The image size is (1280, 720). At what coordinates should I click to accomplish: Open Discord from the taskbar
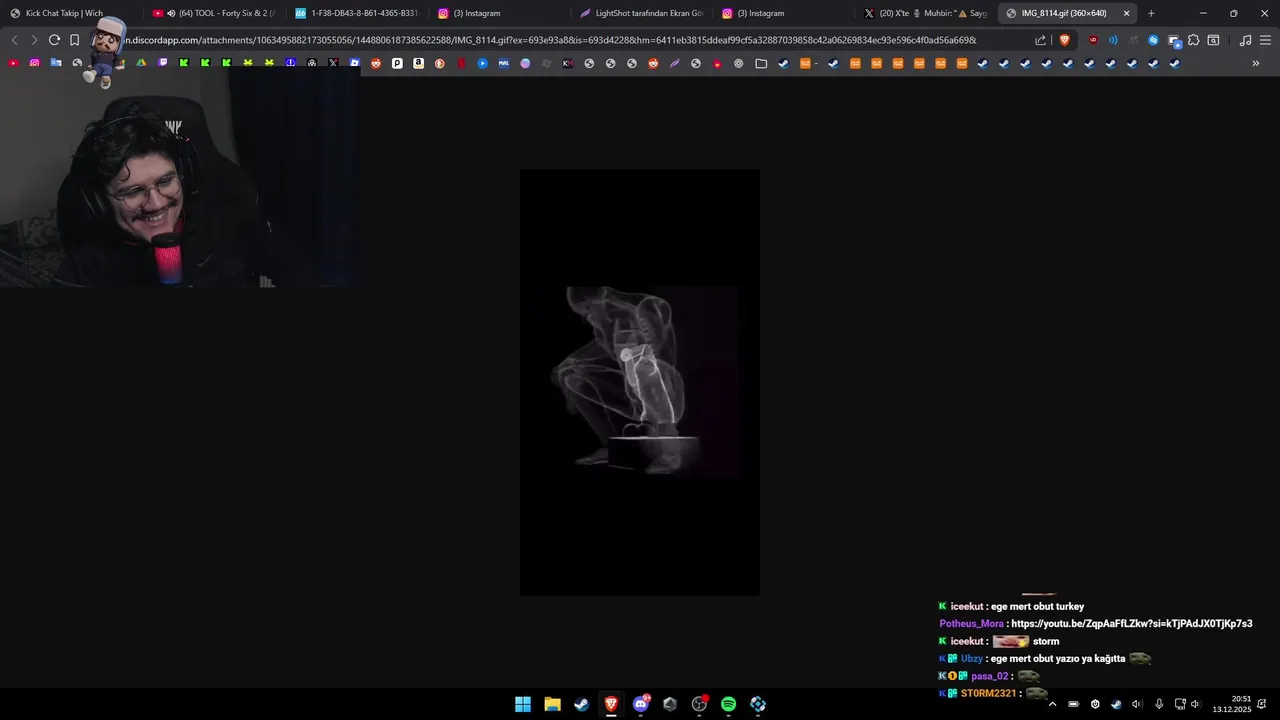(641, 704)
